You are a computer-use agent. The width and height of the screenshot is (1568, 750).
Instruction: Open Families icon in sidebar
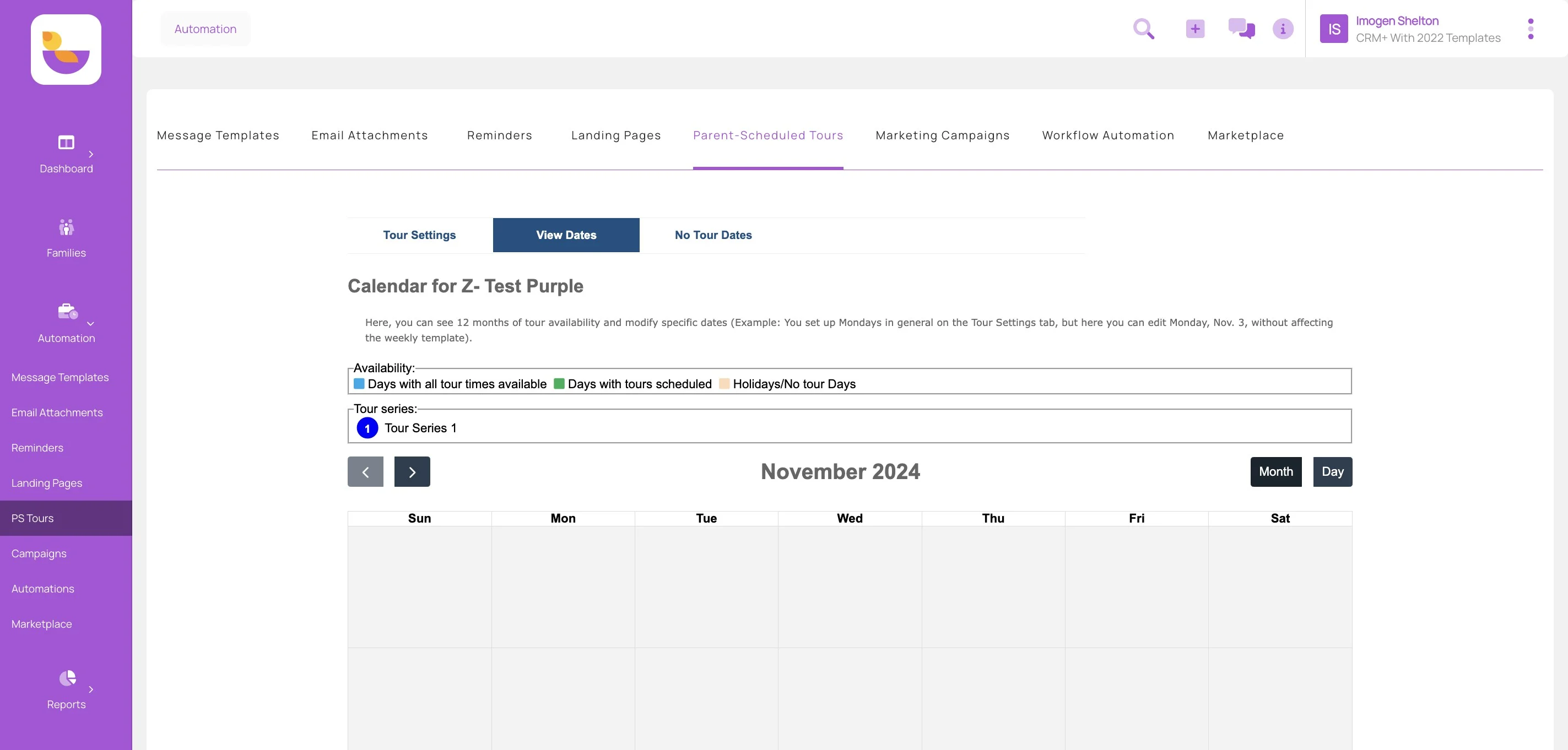pos(66,227)
